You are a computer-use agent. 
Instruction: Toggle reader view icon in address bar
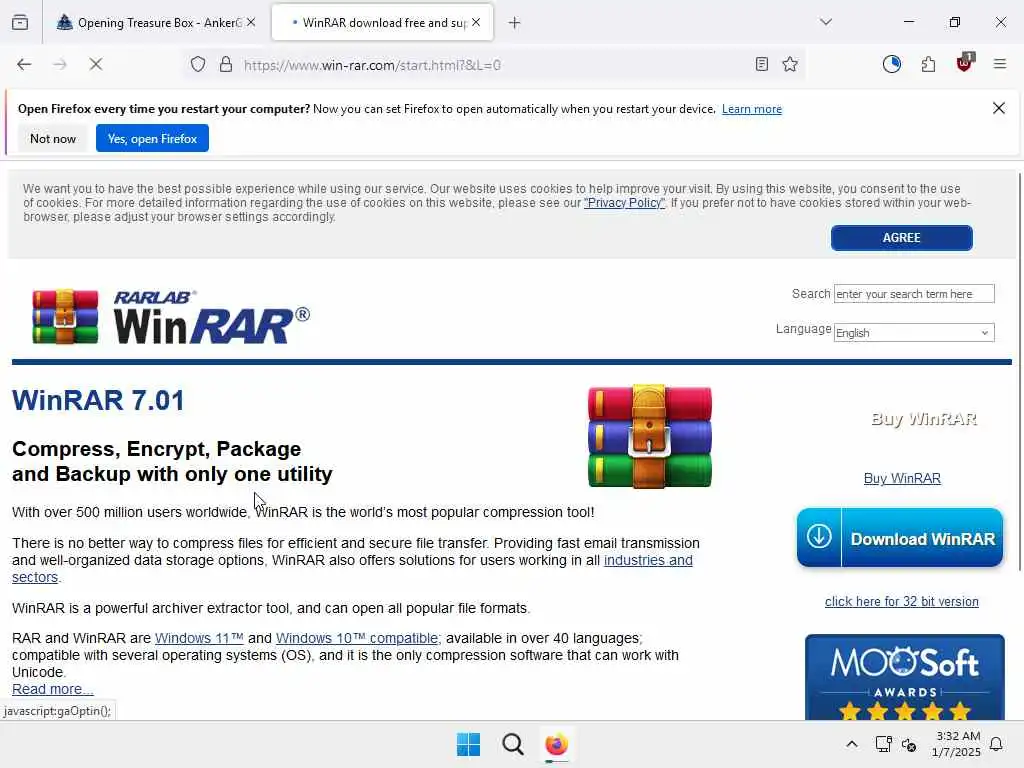click(x=761, y=64)
